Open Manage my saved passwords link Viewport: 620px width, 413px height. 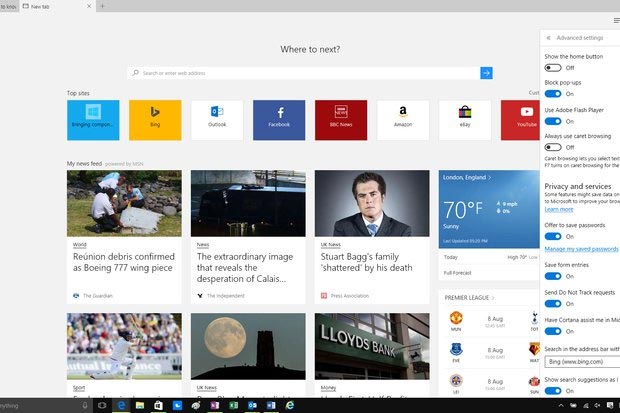tap(581, 249)
